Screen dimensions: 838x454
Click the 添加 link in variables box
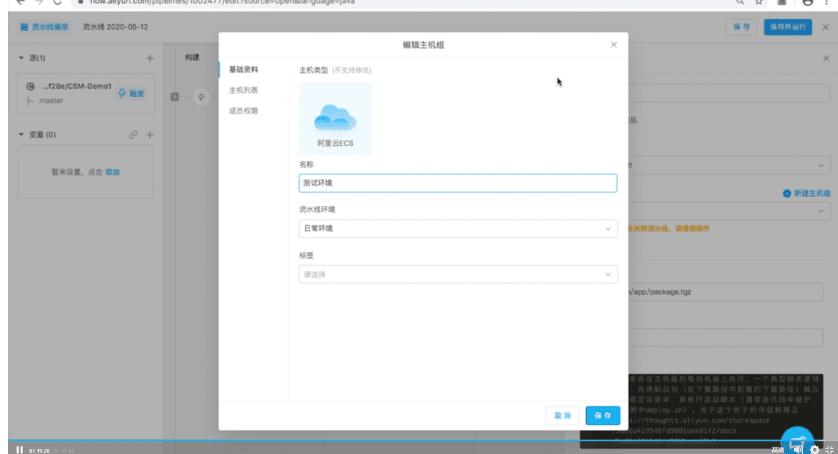tap(112, 172)
